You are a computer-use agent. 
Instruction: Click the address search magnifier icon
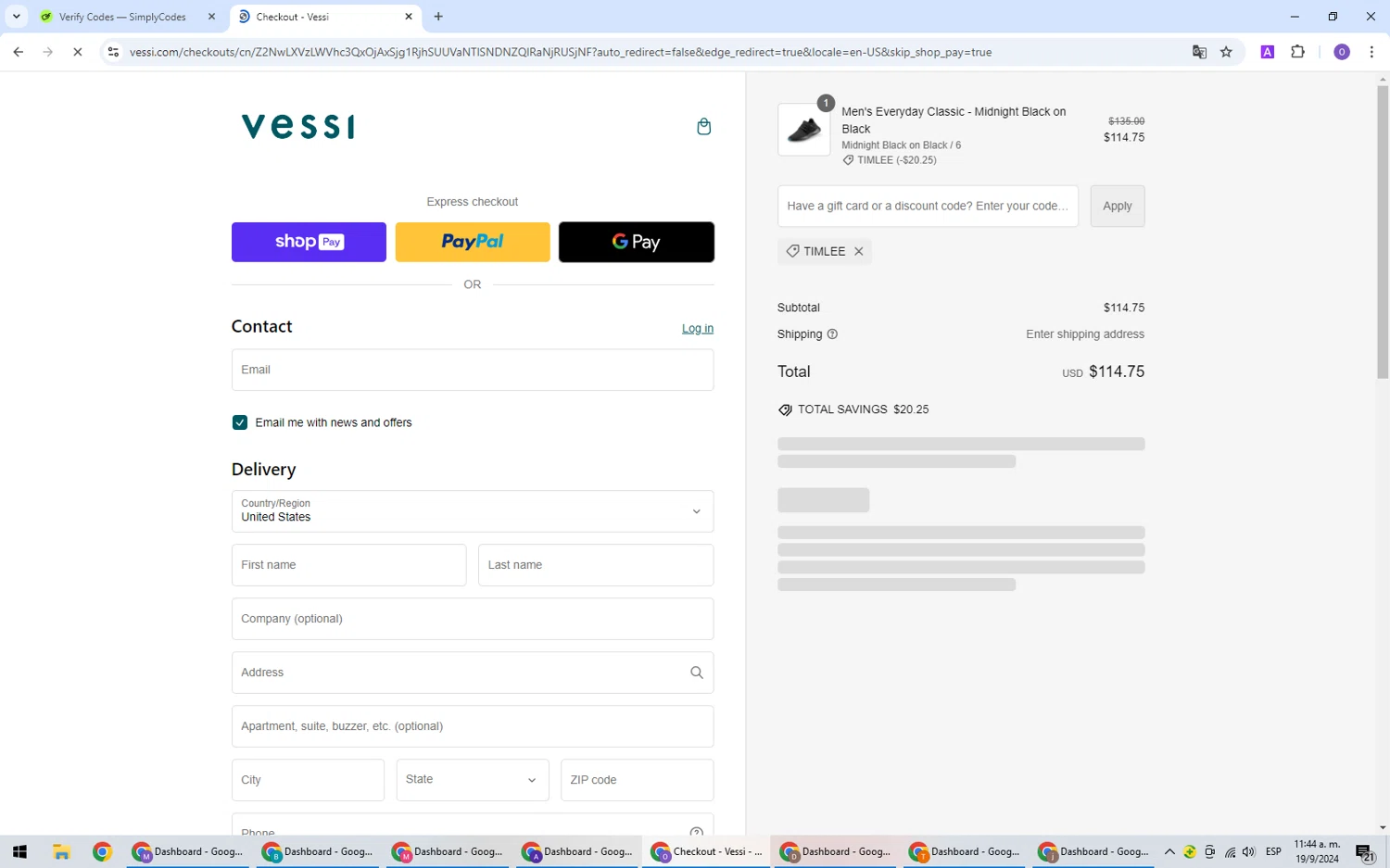click(x=697, y=673)
